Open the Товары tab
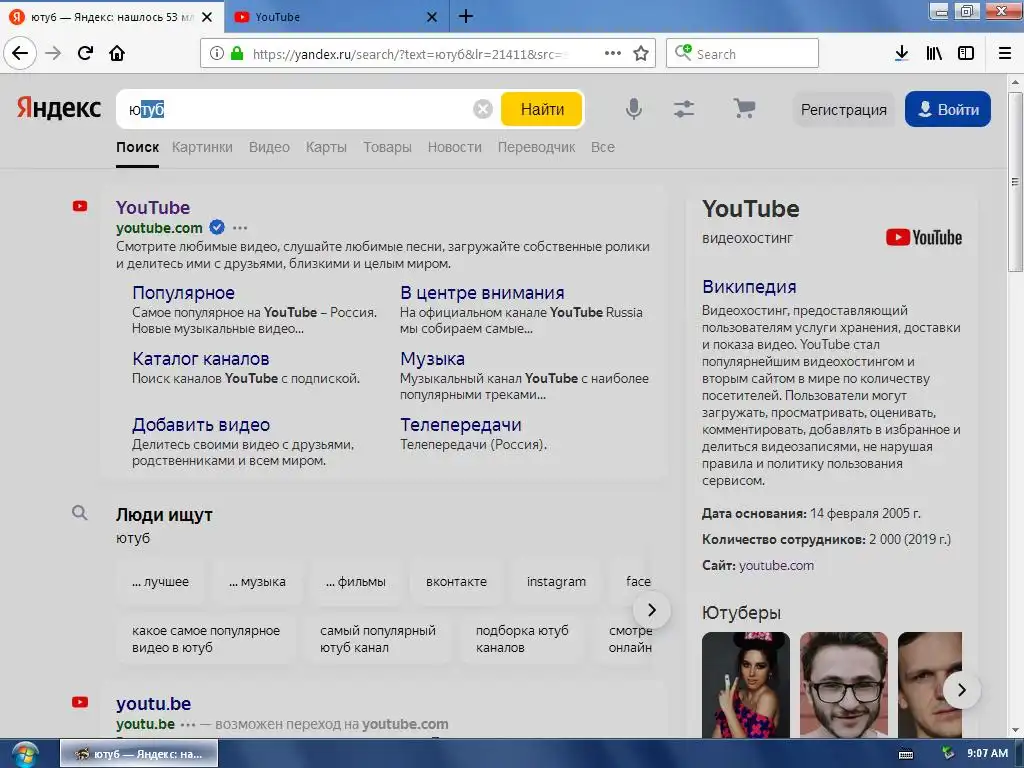 (387, 147)
